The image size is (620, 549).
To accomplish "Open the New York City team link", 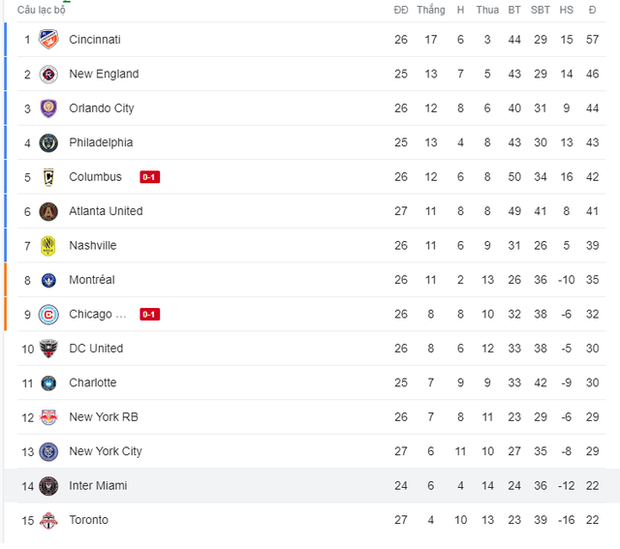I will pos(105,451).
